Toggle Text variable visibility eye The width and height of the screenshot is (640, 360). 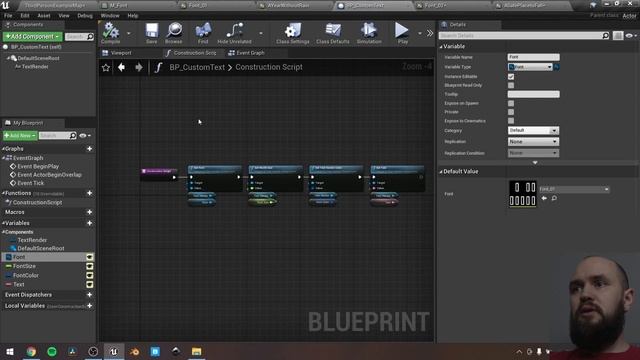point(89,284)
